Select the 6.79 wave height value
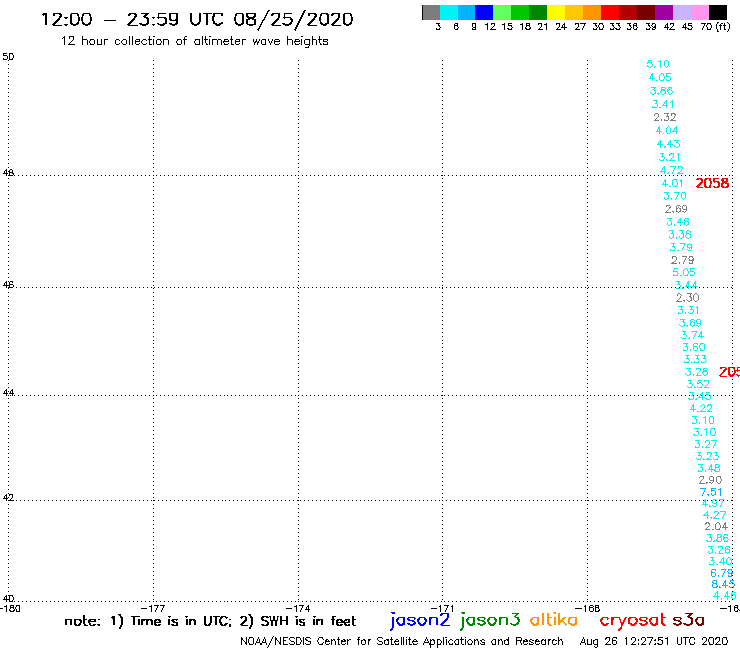 [x=722, y=573]
